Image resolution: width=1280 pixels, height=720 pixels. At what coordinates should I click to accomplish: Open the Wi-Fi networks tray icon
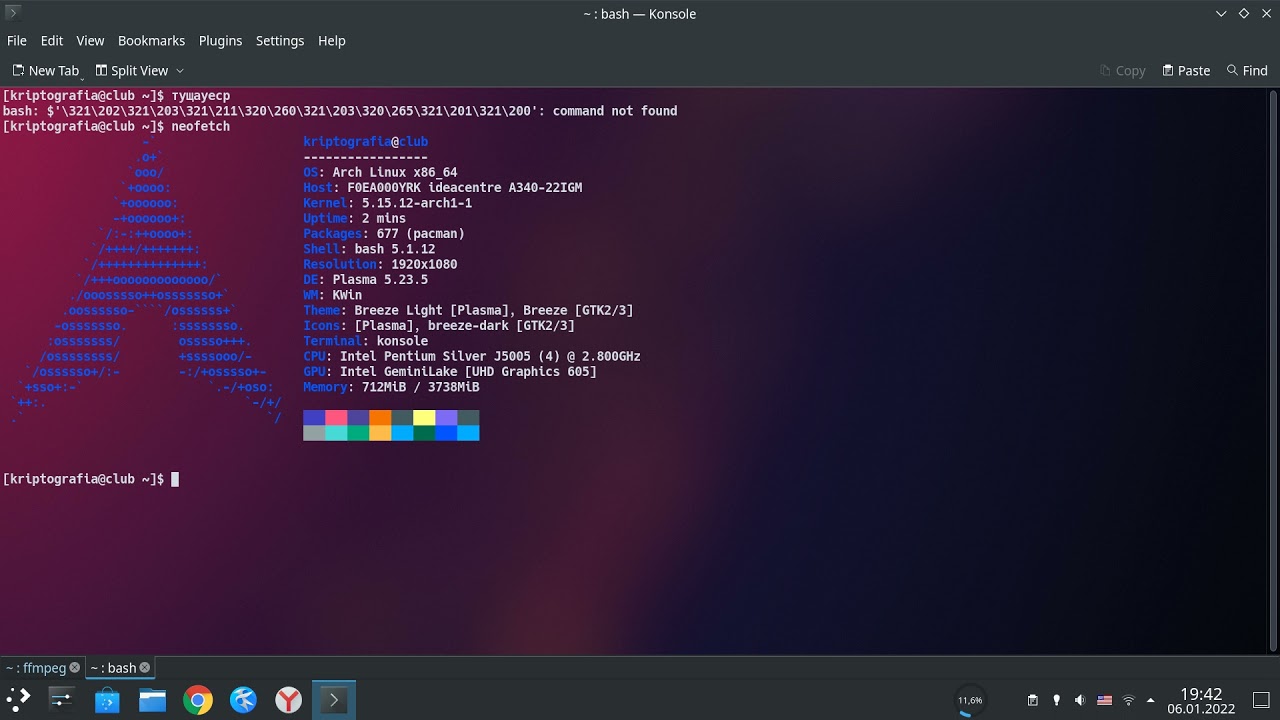1129,700
